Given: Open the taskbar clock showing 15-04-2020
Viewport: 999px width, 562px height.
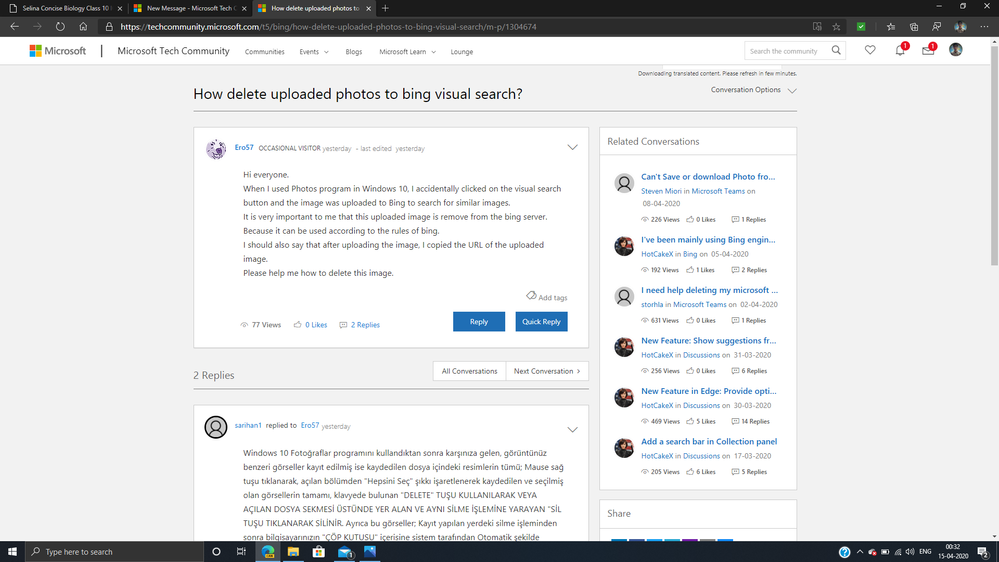Looking at the screenshot, I should click(953, 552).
